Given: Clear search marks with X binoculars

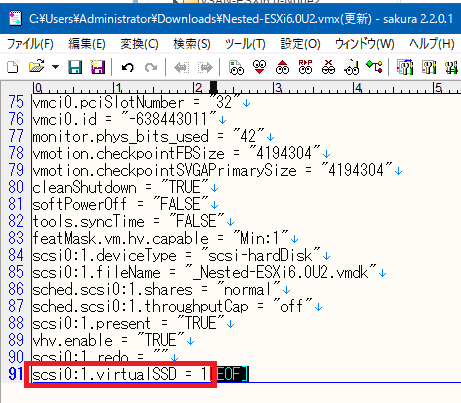Looking at the screenshot, I should (328, 67).
